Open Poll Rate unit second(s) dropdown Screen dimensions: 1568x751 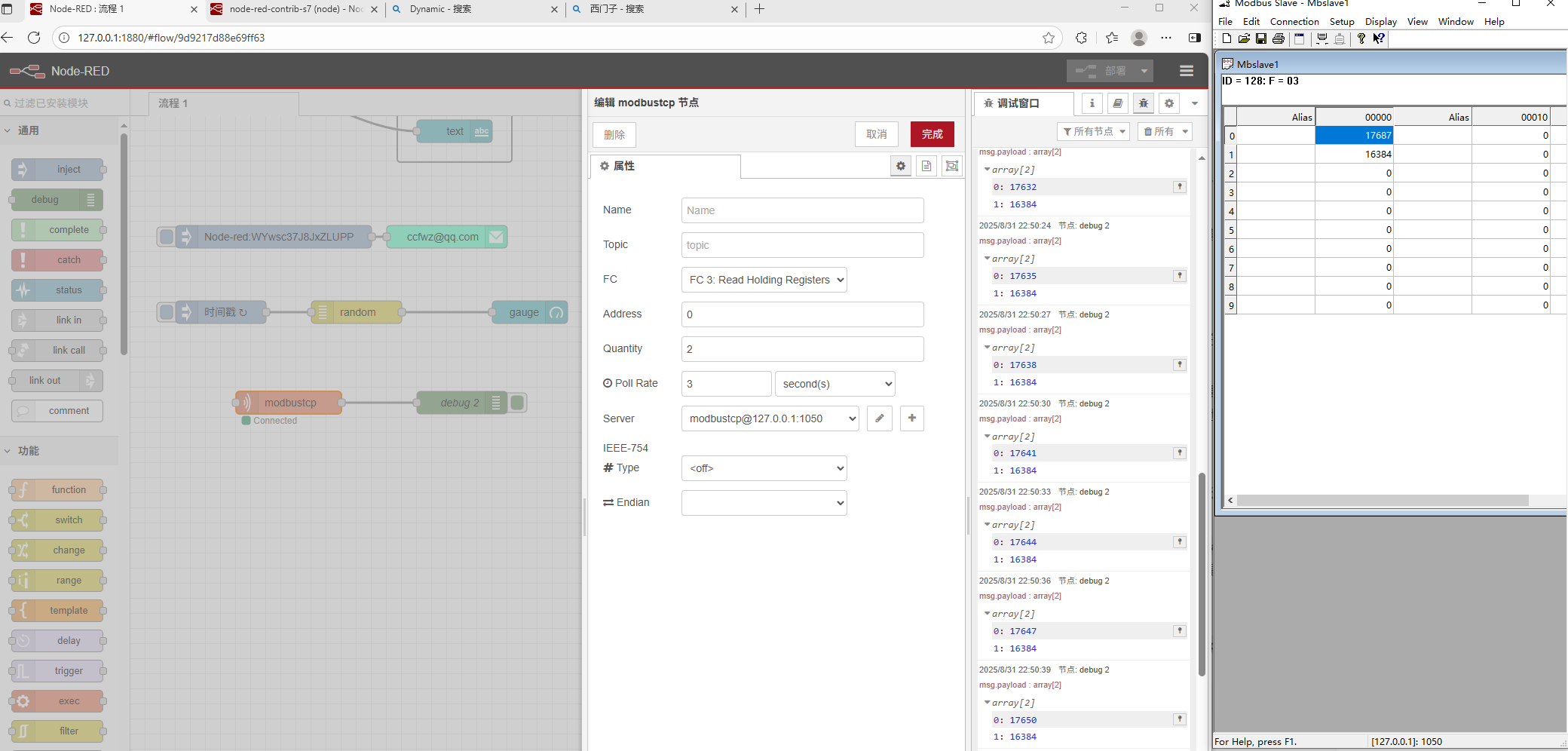click(x=835, y=384)
